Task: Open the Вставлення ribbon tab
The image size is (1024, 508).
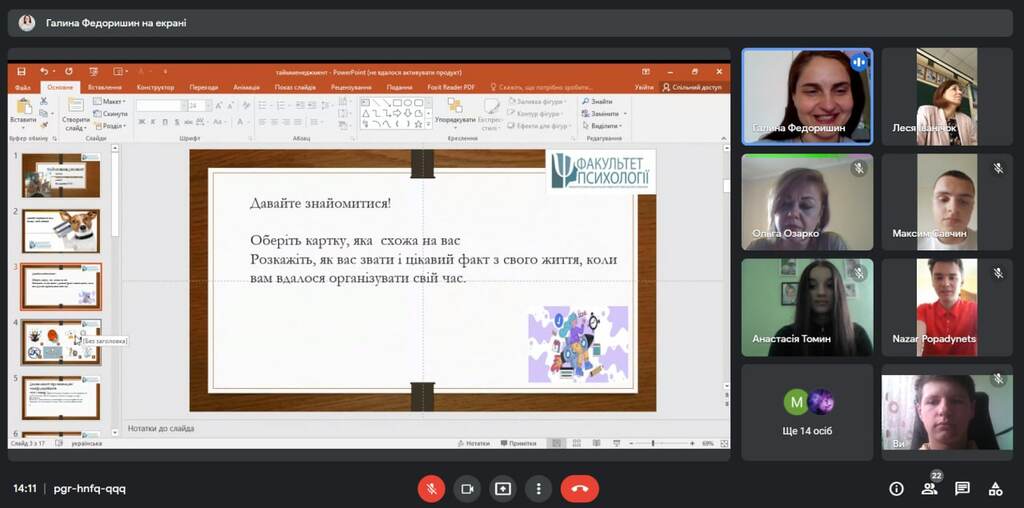Action: [104, 87]
